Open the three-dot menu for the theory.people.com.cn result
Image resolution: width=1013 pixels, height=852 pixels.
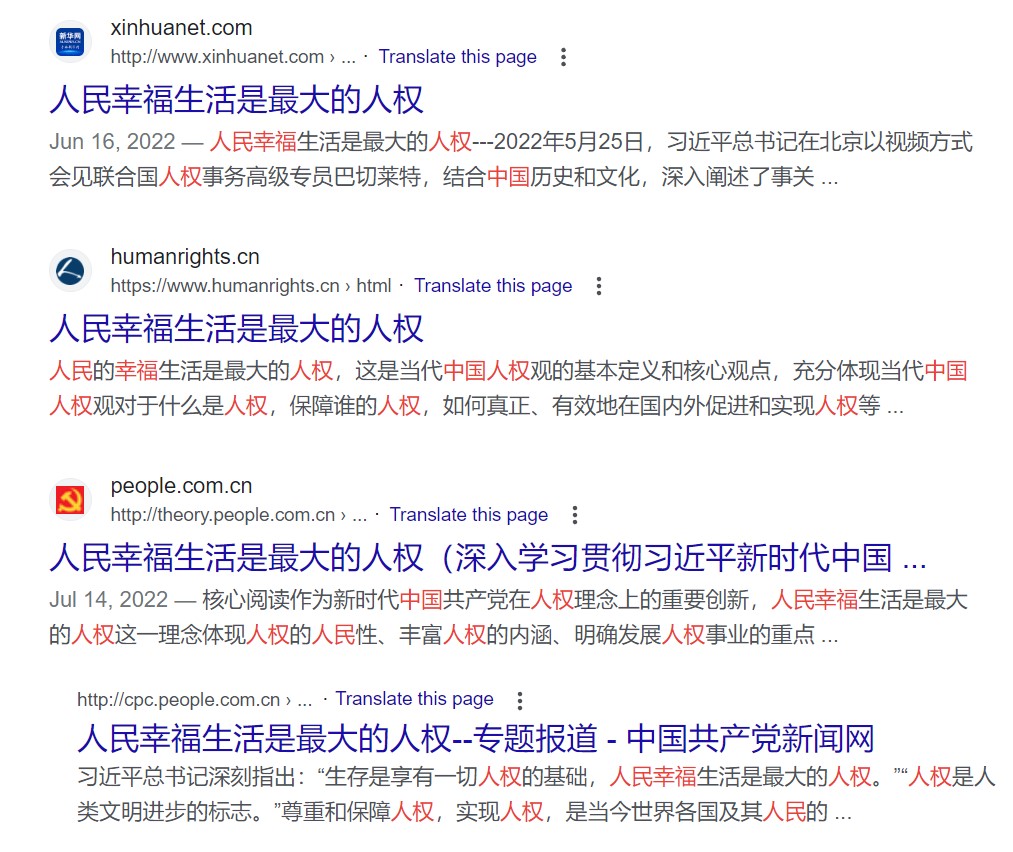[574, 515]
